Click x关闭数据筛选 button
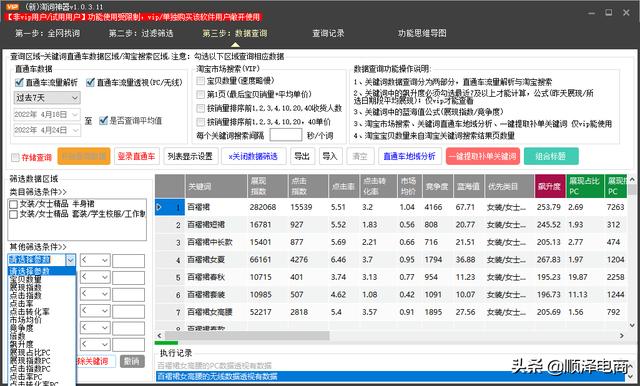 tap(253, 156)
